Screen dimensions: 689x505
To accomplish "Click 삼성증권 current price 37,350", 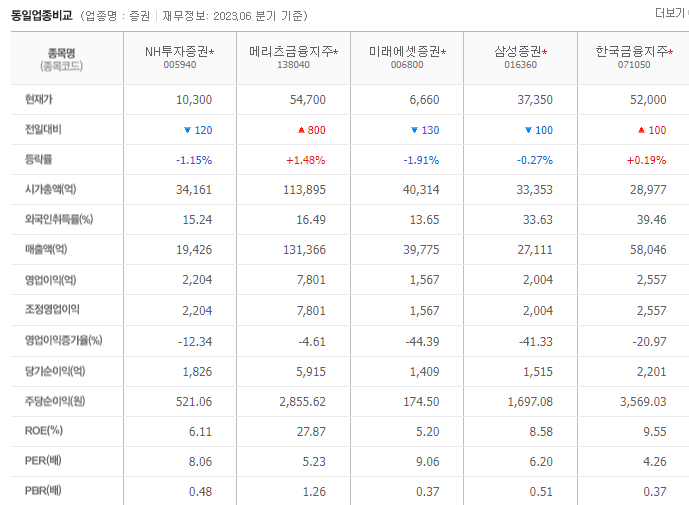I will [535, 100].
